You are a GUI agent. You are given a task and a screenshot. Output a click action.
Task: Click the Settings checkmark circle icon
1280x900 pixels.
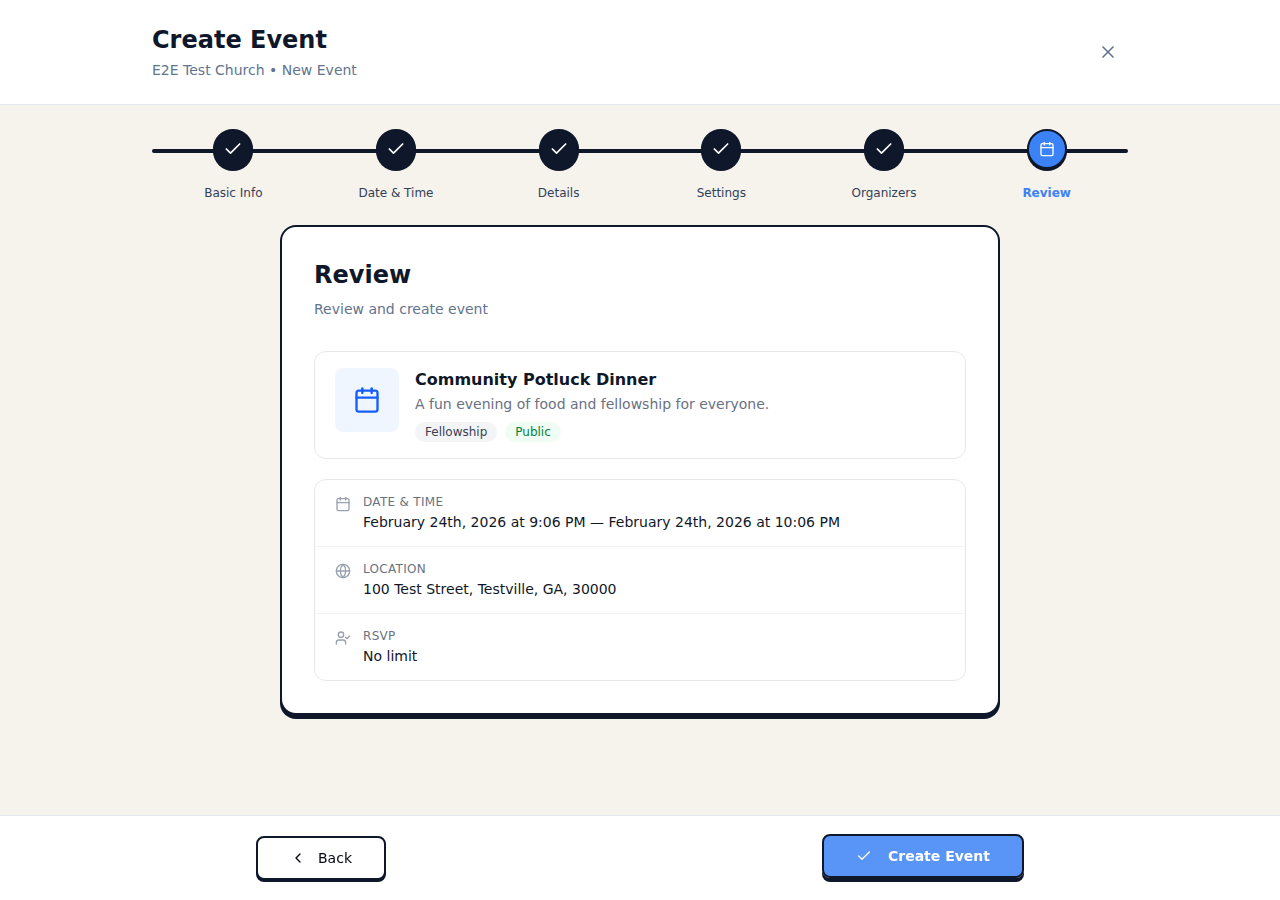pyautogui.click(x=721, y=149)
